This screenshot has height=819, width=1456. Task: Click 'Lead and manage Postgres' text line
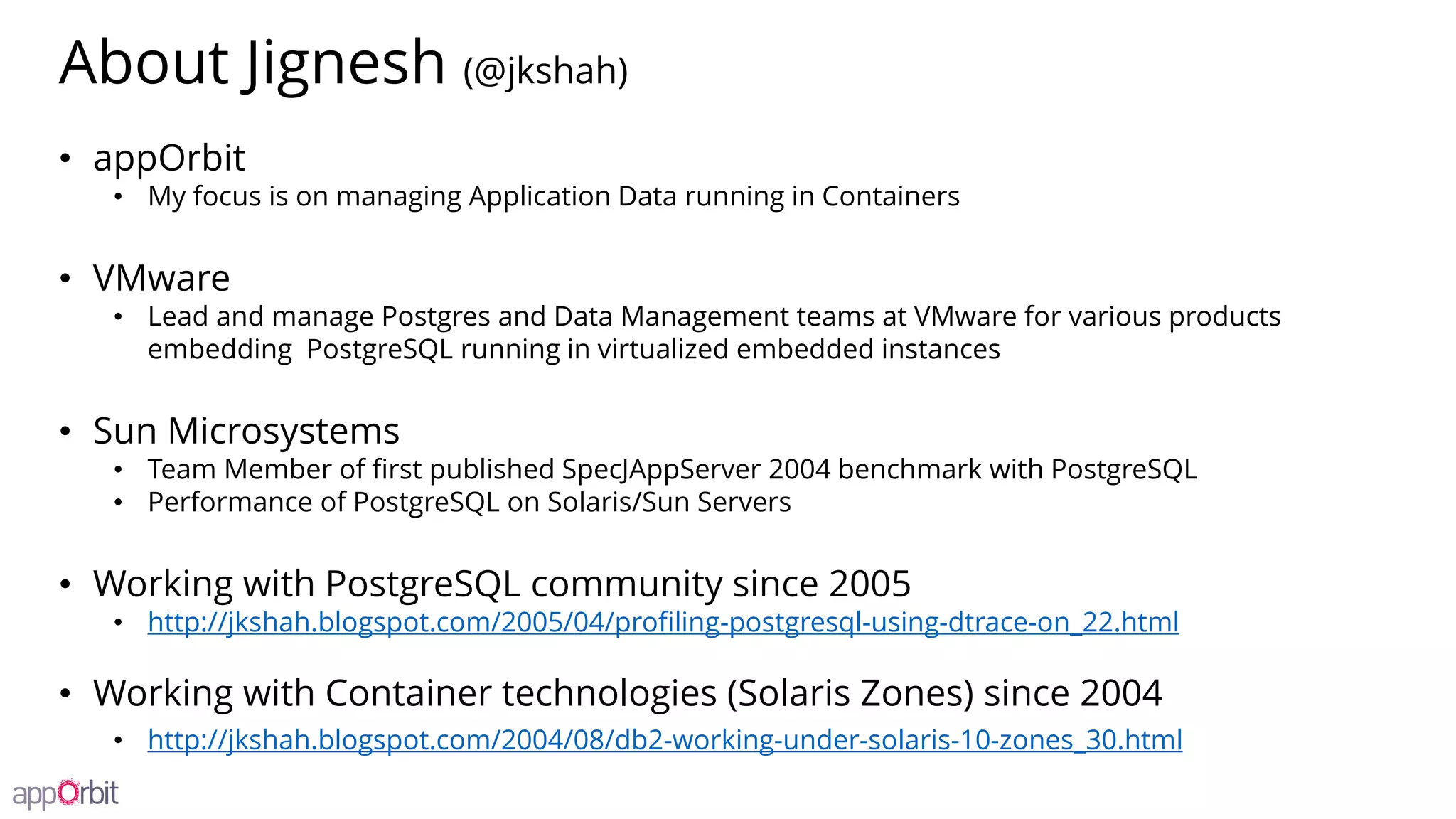[713, 317]
